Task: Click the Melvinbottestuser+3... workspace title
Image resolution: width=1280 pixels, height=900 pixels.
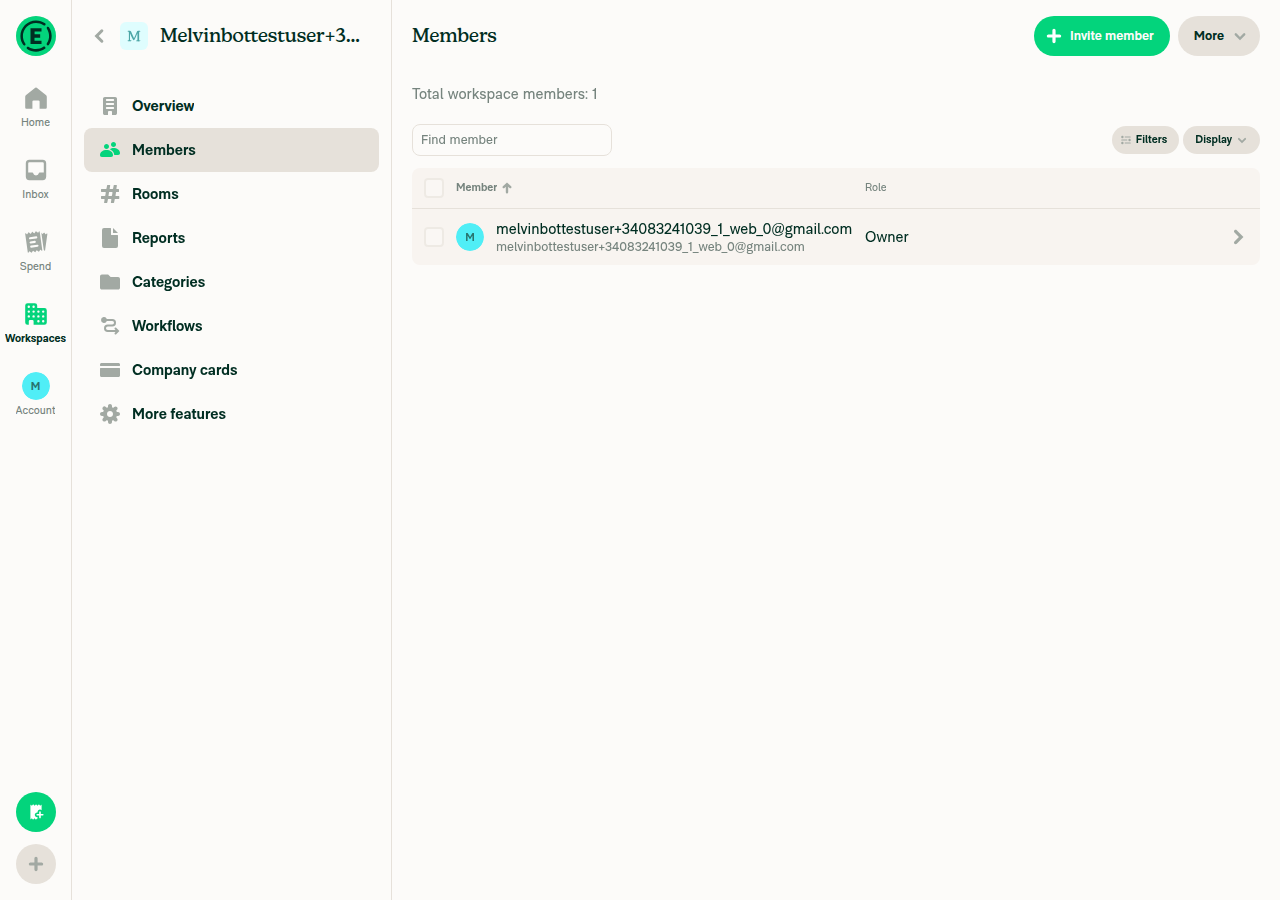Action: coord(260,36)
